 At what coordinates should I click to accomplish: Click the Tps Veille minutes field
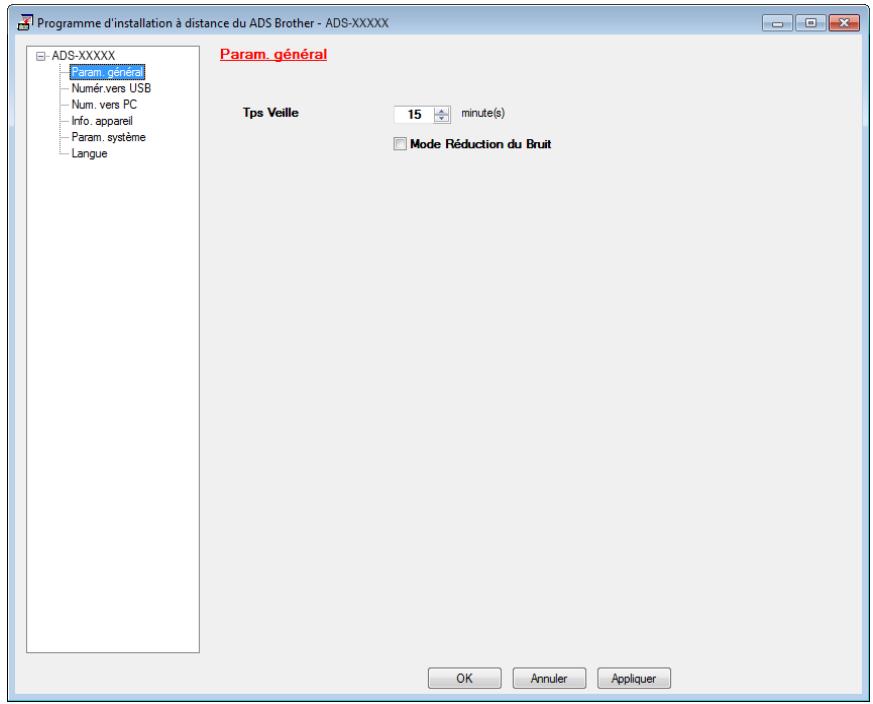414,114
